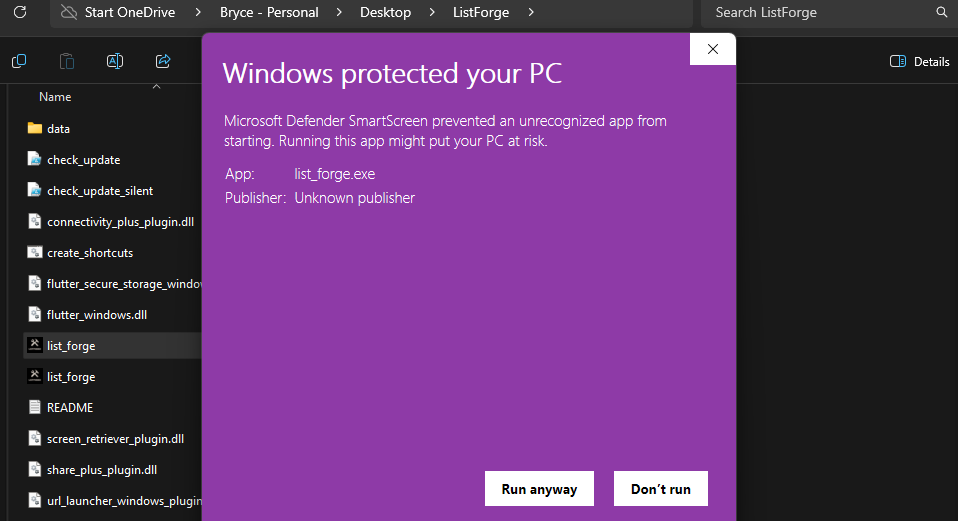Screen dimensions: 958x521
Task: Click the url_launcher_windows_plugin icon
Action: (35, 501)
